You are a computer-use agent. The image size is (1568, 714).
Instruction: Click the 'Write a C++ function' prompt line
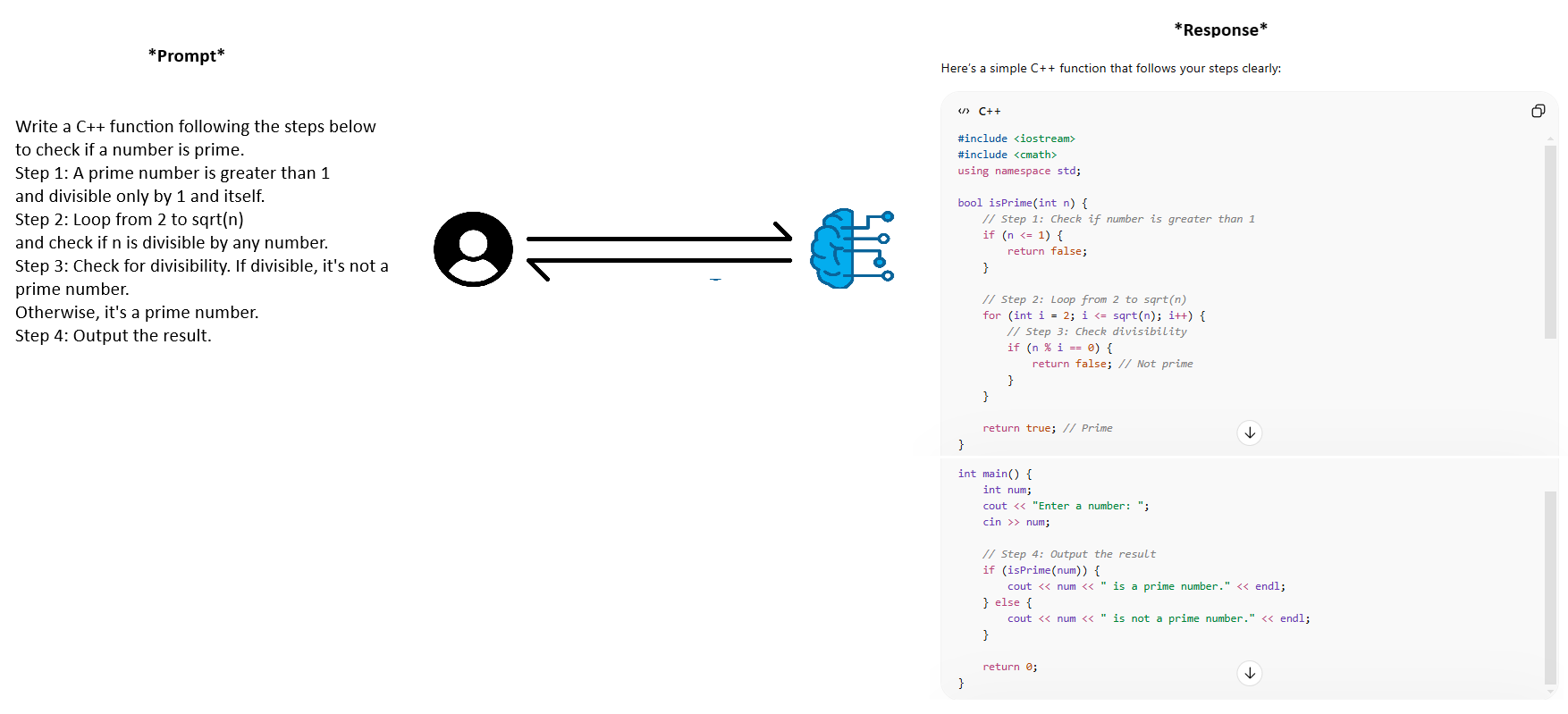click(x=196, y=127)
